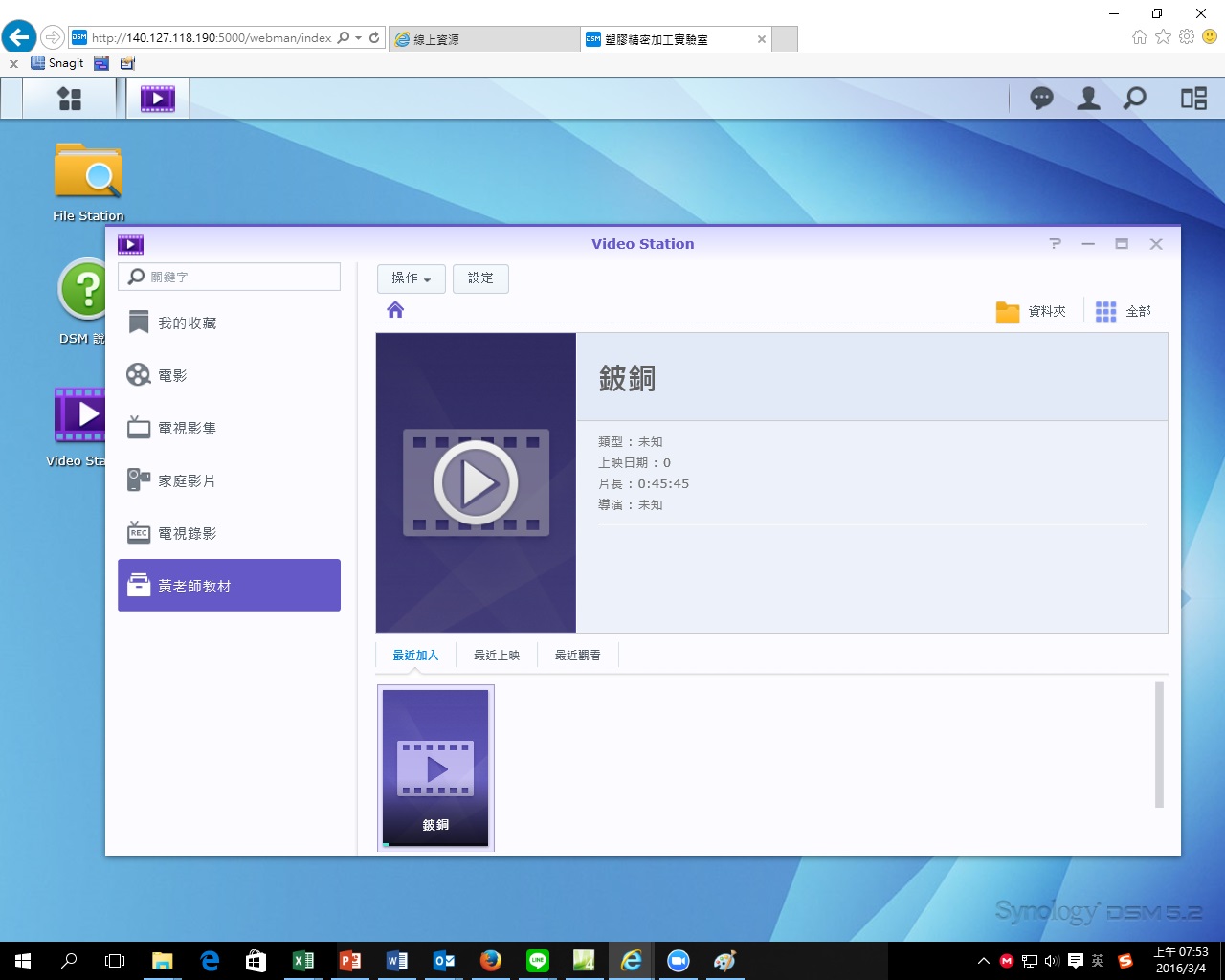Switch to folder view (資料夾)
The image size is (1225, 980).
[x=1031, y=311]
